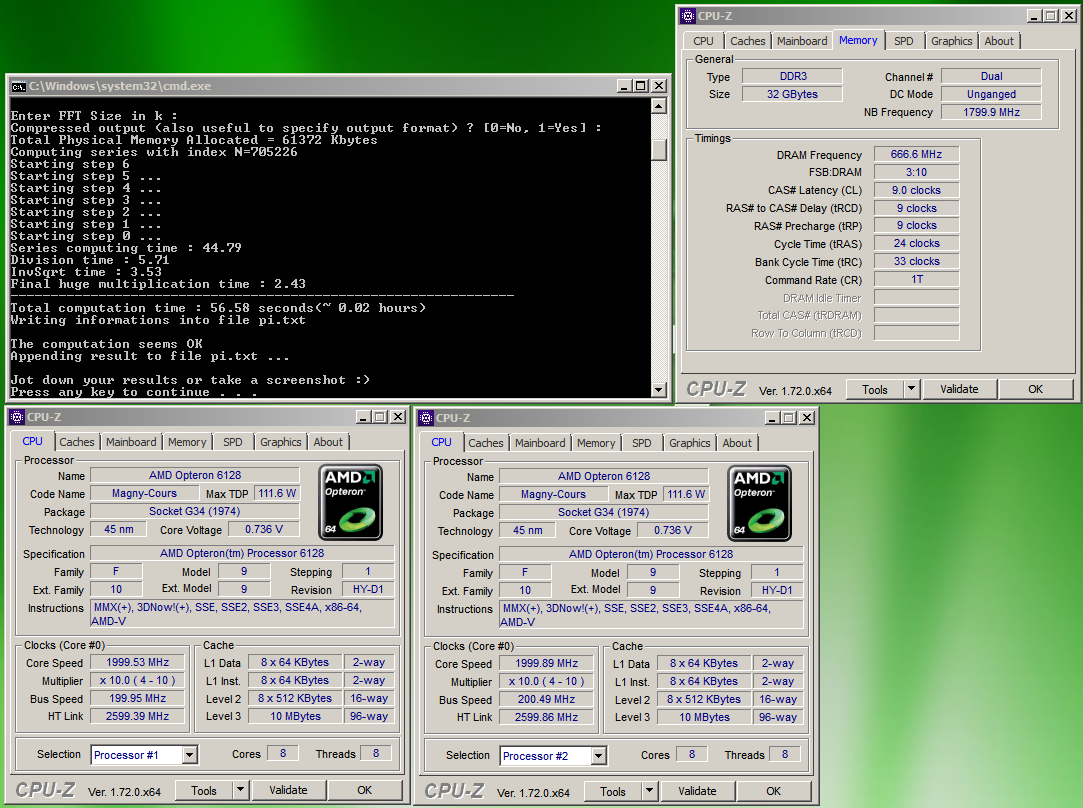This screenshot has height=808, width=1083.
Task: Click the Memory CPU-Z window title icon
Action: tap(688, 16)
